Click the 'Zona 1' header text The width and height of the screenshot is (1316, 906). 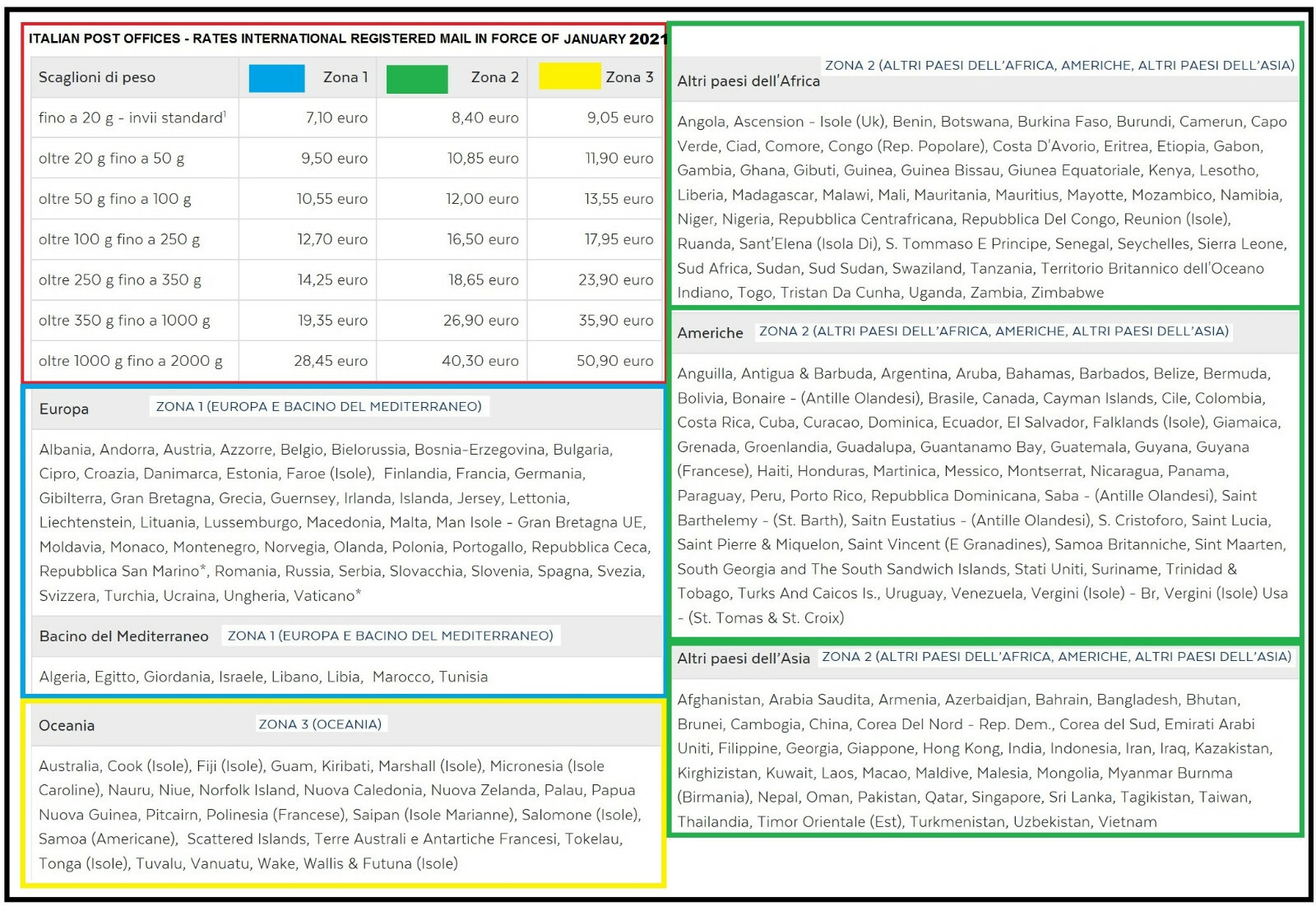click(x=345, y=77)
